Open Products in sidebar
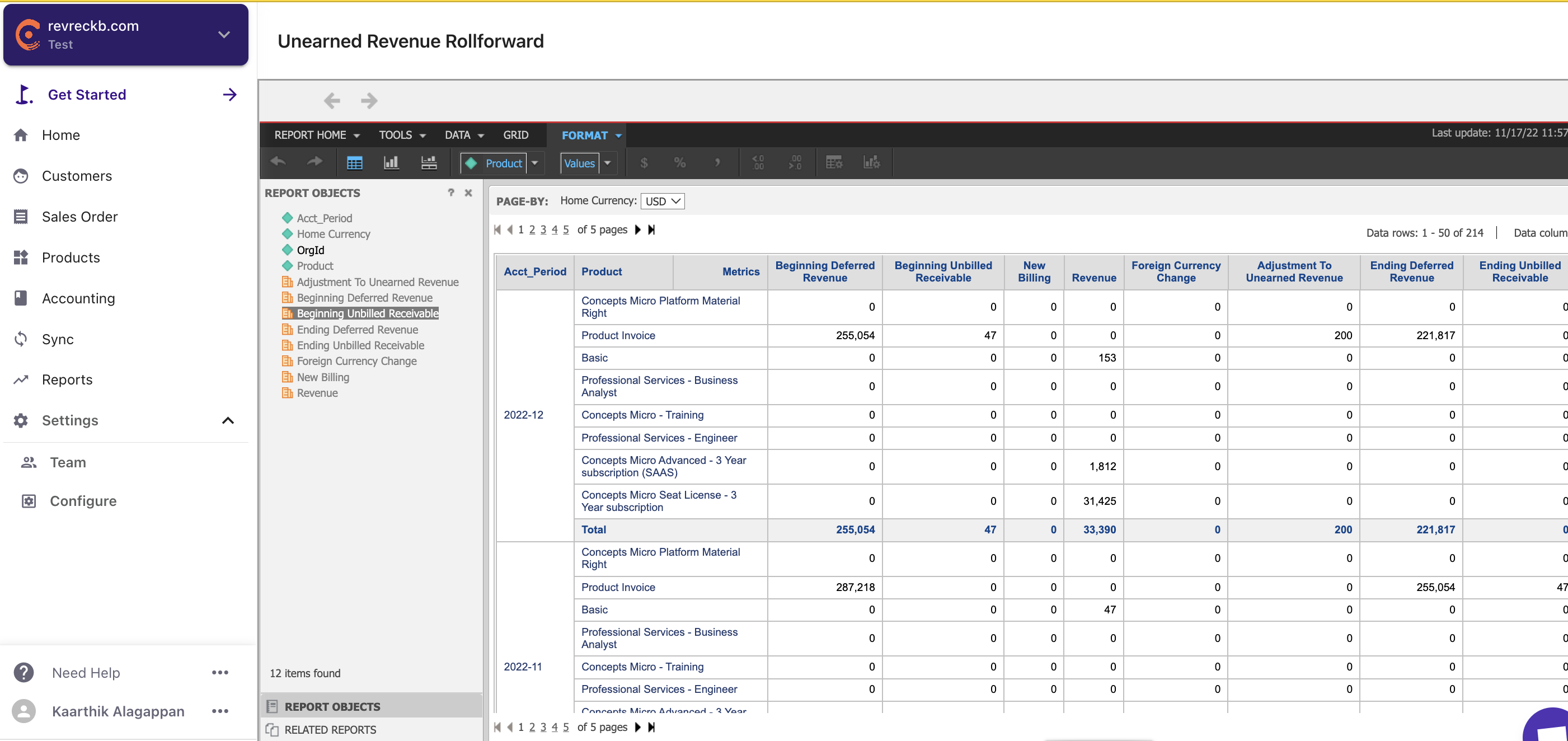Screen dimensions: 1568x741 tap(71, 257)
